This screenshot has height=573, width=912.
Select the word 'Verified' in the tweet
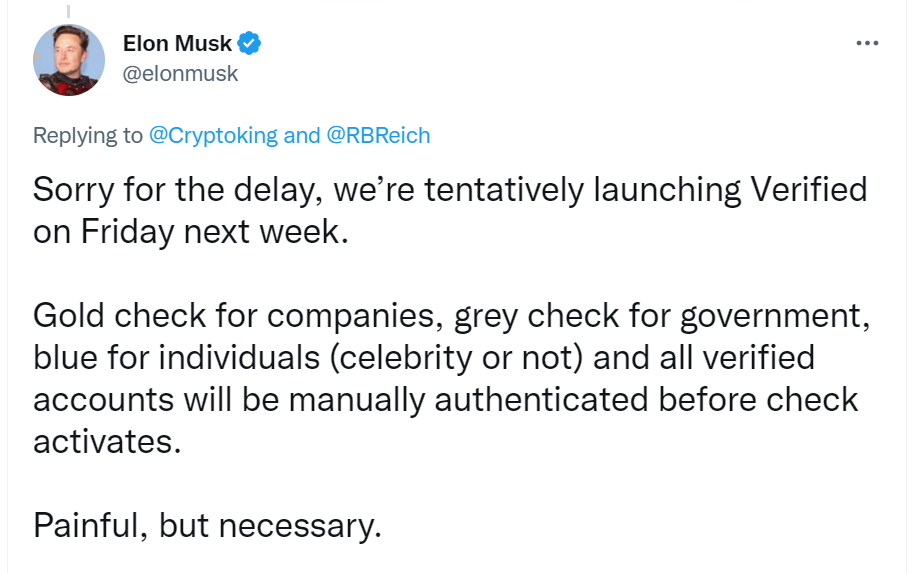pyautogui.click(x=807, y=189)
